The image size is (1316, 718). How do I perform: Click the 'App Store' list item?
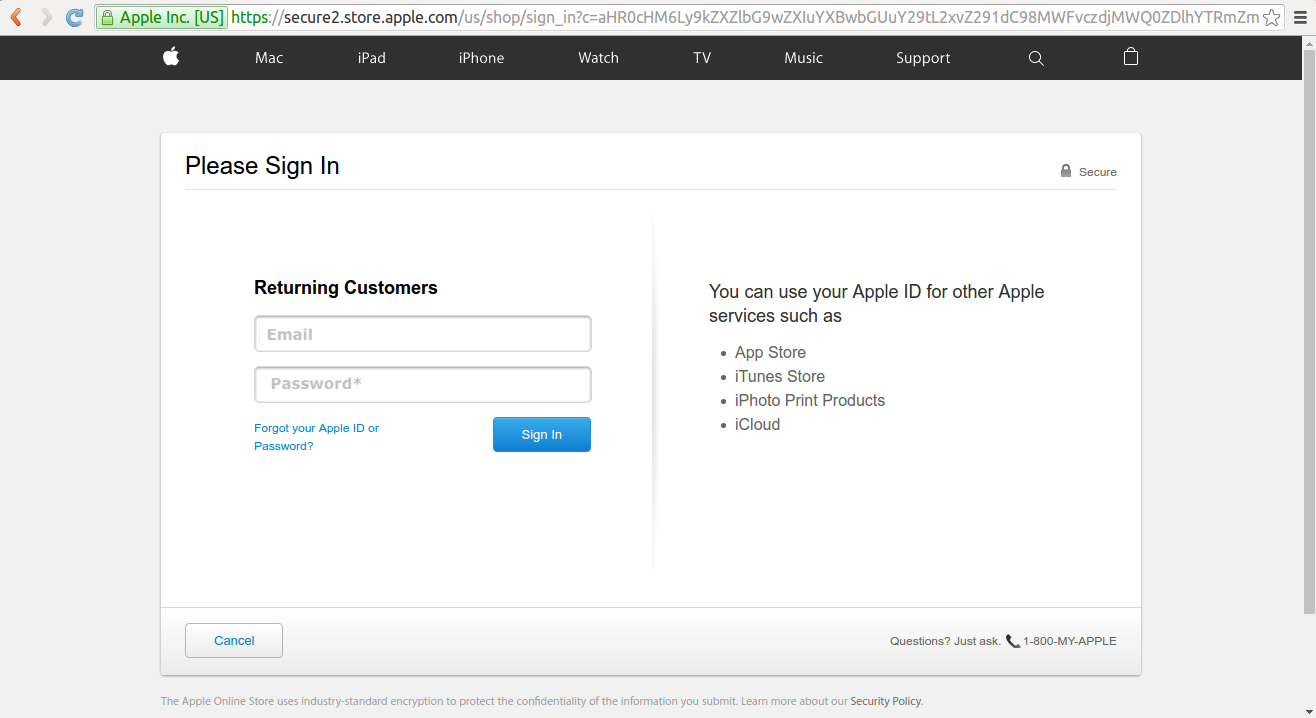point(770,352)
